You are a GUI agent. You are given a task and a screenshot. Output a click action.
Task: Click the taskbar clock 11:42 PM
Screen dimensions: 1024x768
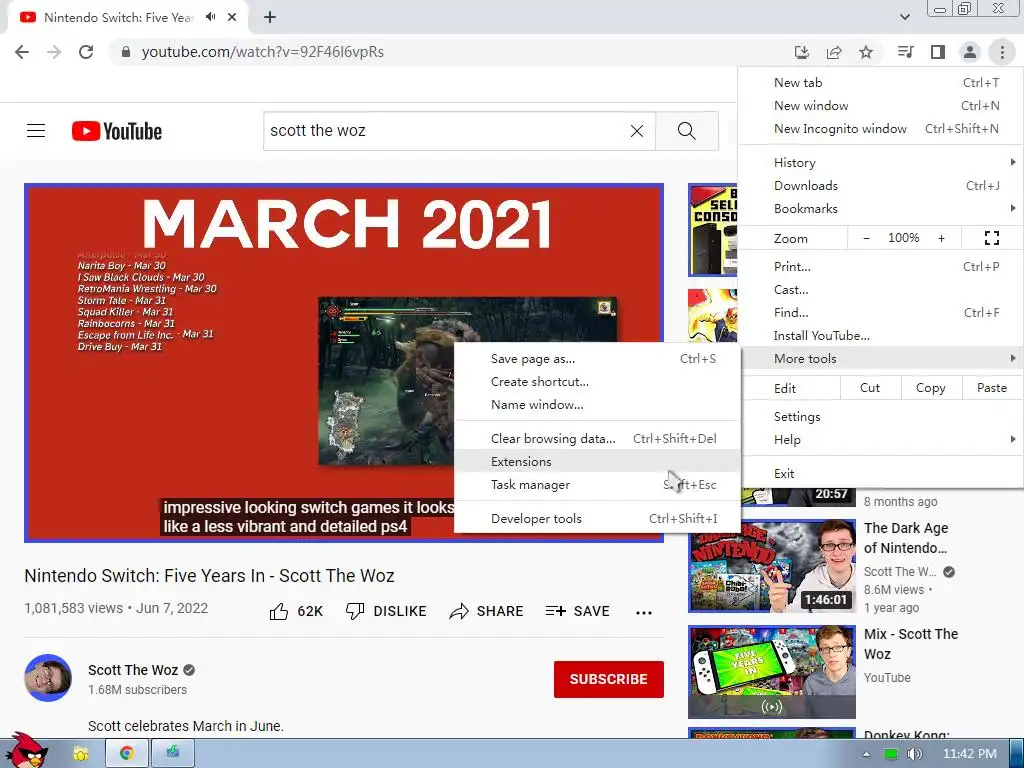[970, 754]
